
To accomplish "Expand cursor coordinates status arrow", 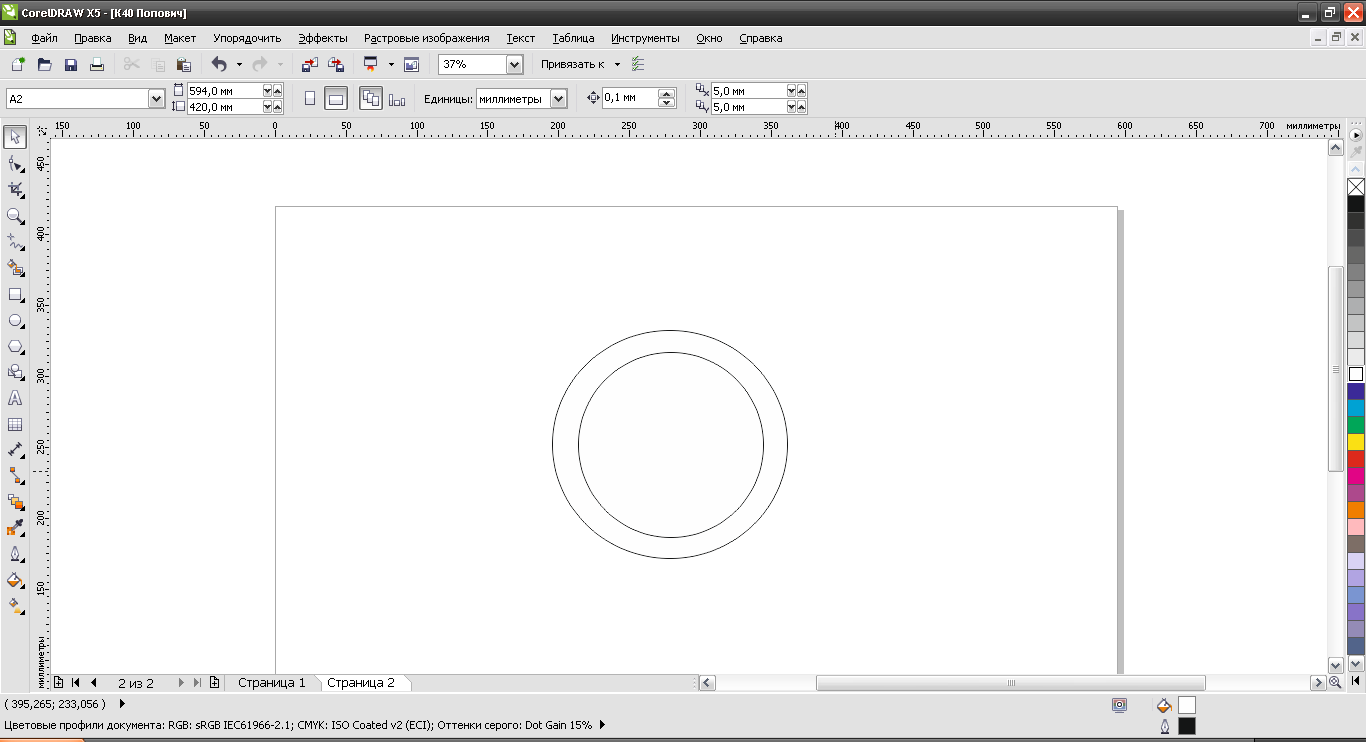I will pos(122,704).
